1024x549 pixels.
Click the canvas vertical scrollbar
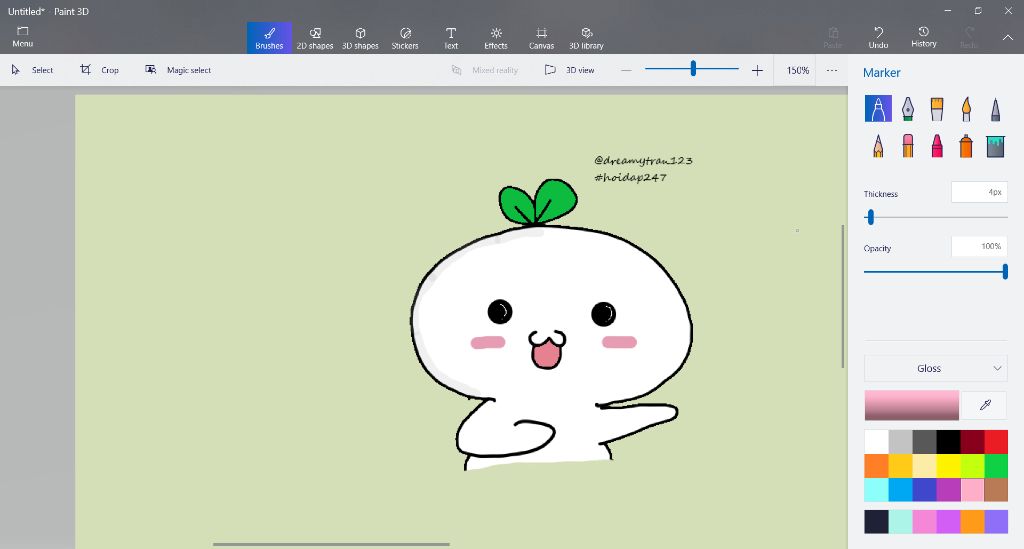(842, 296)
